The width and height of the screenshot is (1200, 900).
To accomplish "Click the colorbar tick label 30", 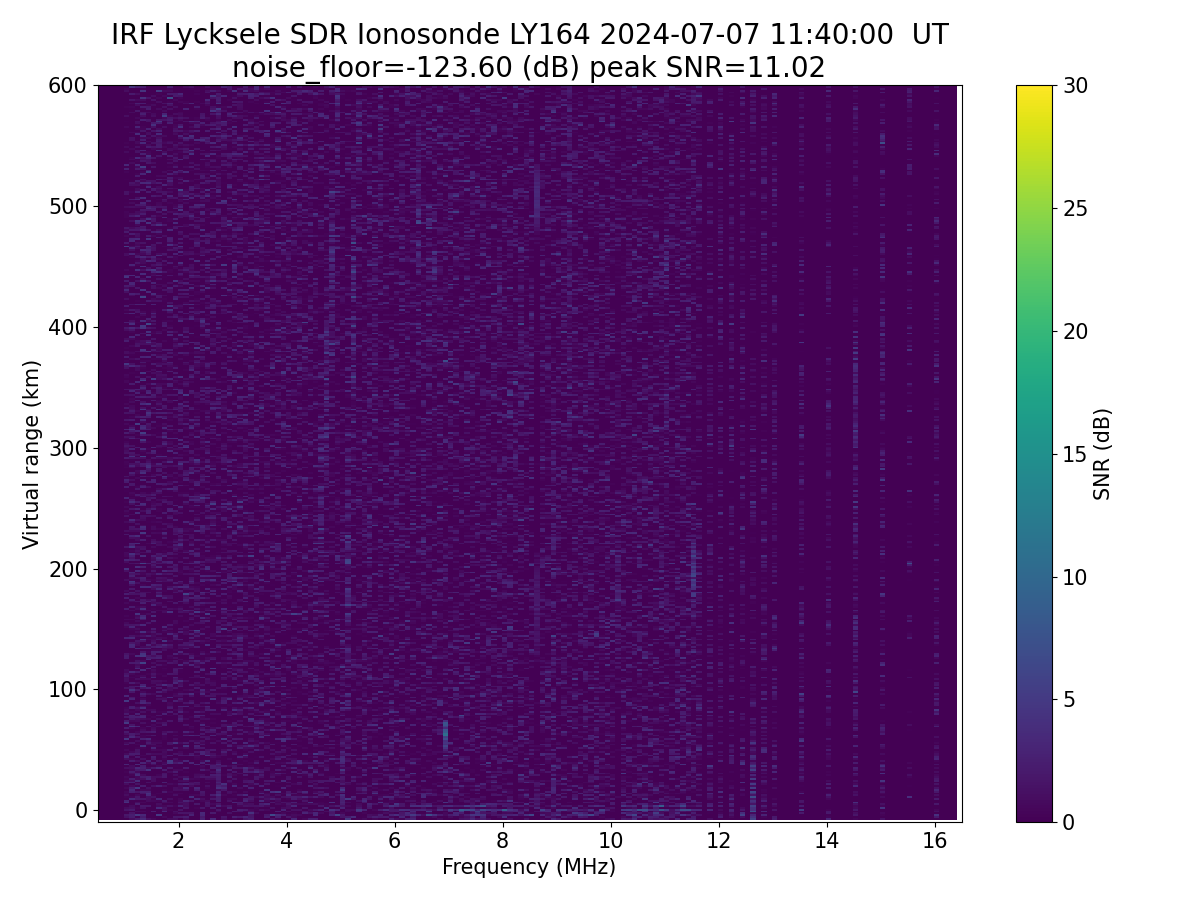I will [1074, 86].
